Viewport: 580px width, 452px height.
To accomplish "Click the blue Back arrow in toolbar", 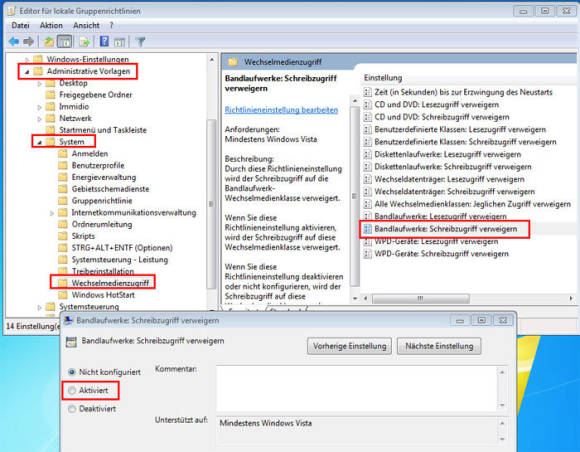I will pos(14,41).
